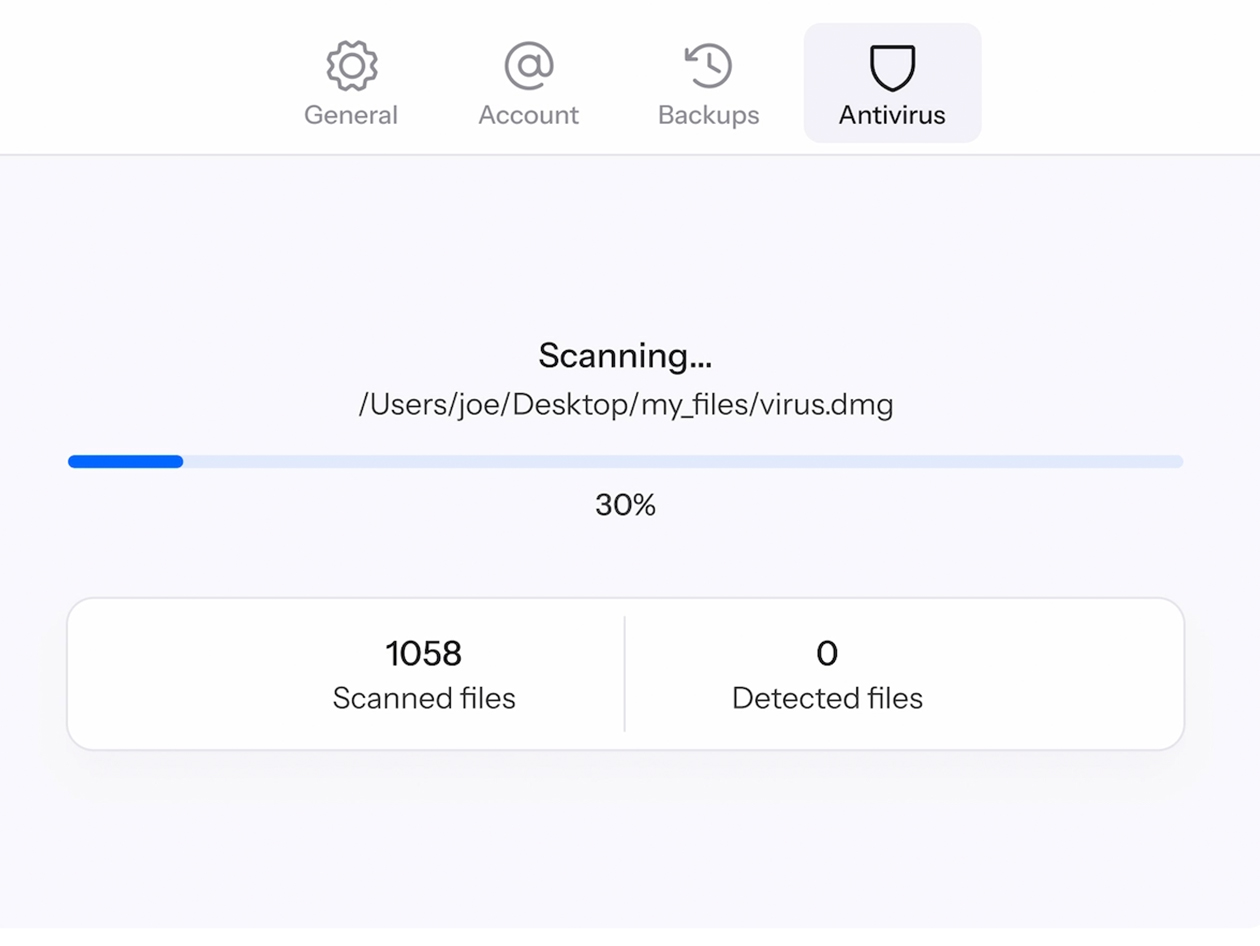Viewport: 1260px width, 946px height.
Task: Select the @ icon for Account settings
Action: pos(528,63)
